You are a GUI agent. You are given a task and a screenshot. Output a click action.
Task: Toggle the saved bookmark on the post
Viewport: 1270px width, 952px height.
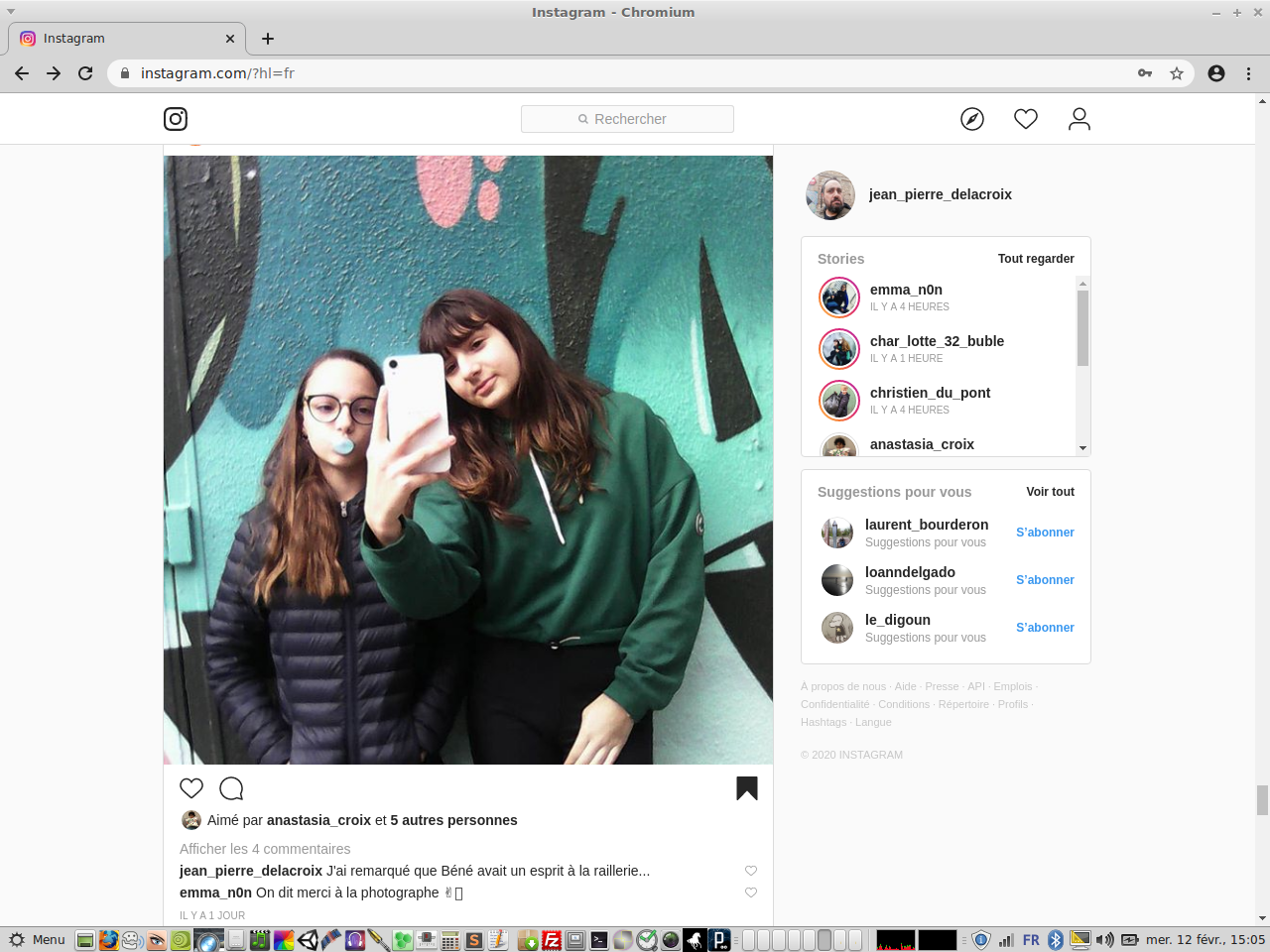(747, 788)
